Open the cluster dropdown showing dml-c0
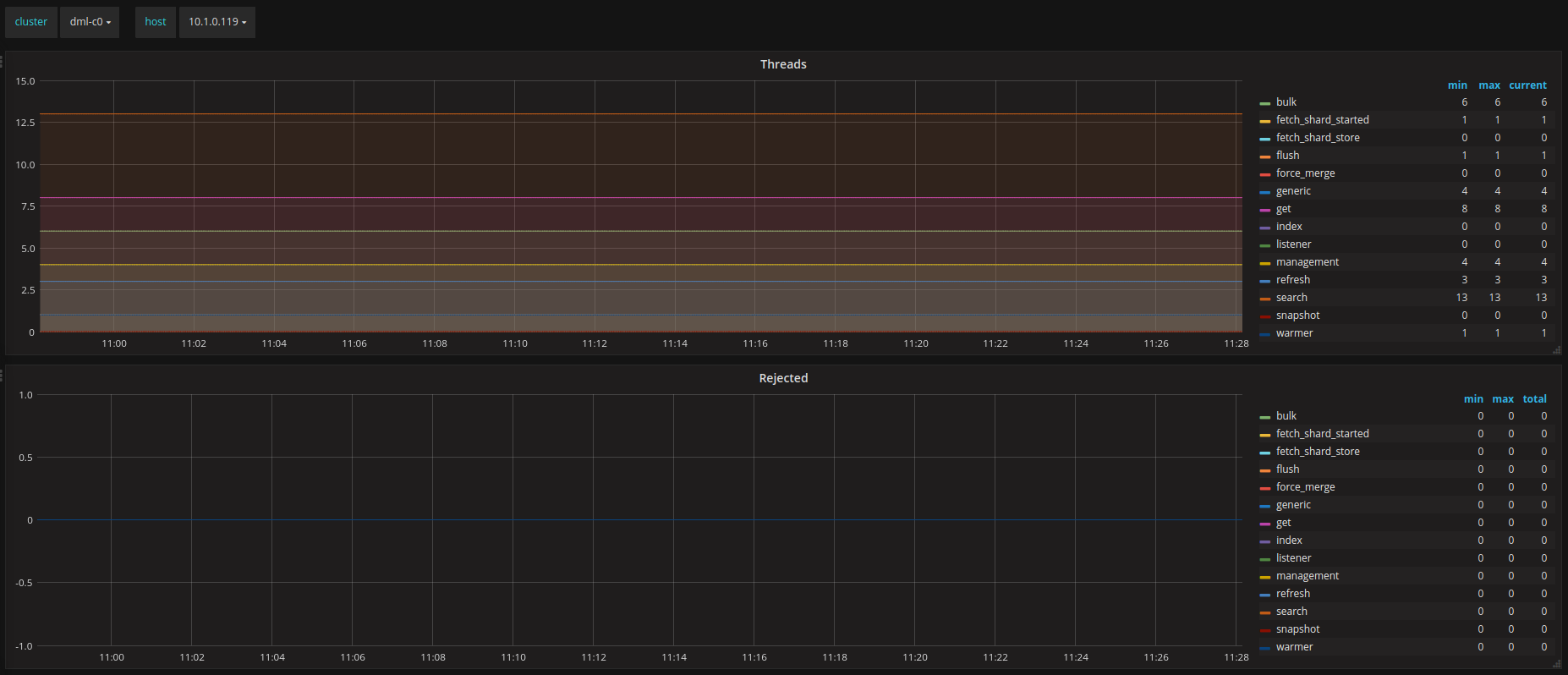1568x675 pixels. coord(90,22)
